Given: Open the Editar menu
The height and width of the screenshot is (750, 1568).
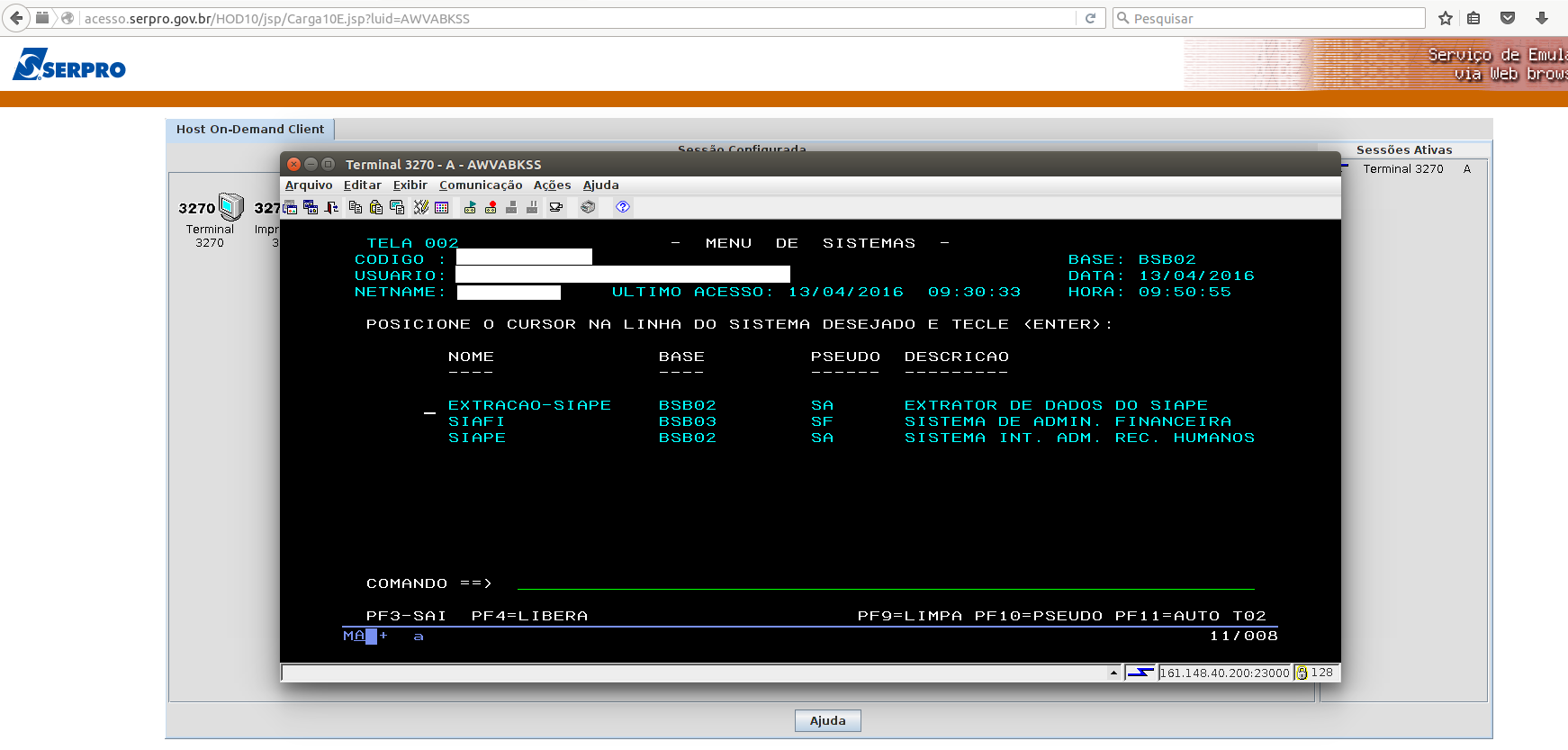Looking at the screenshot, I should 363,185.
